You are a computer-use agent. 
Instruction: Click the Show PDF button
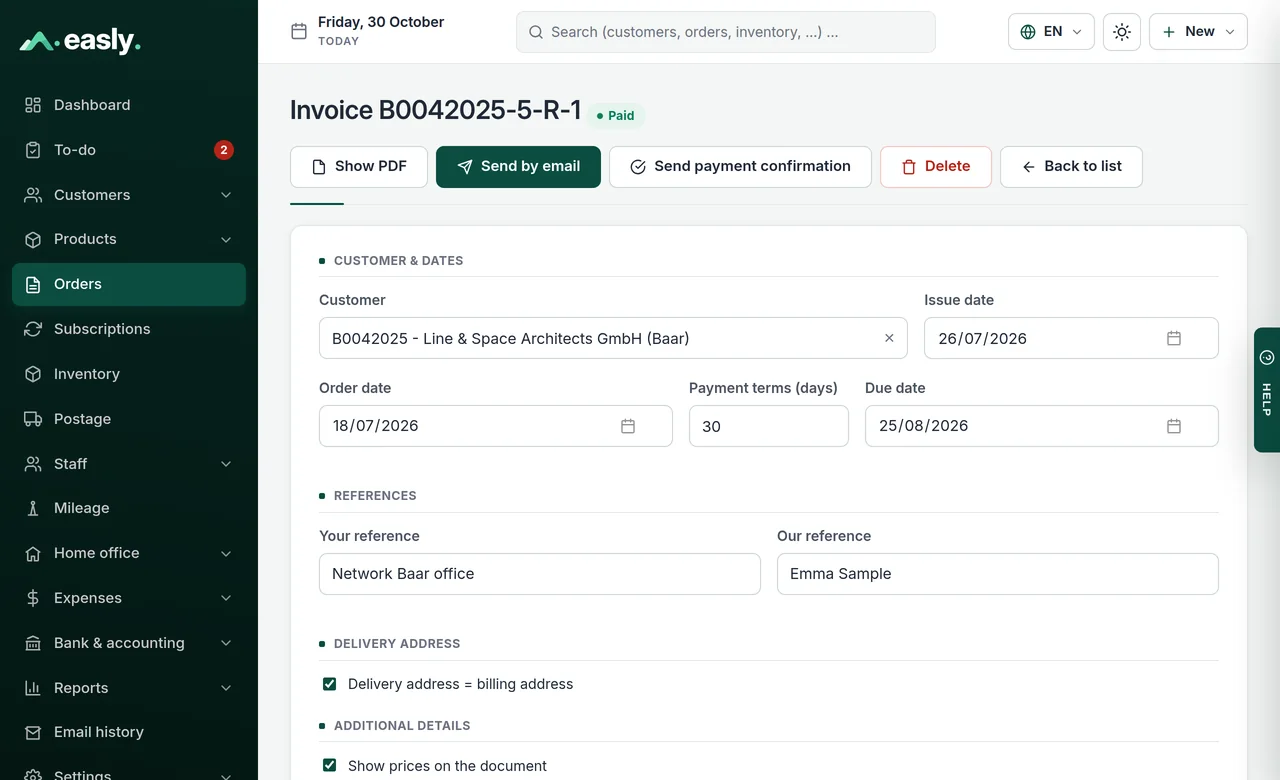(359, 167)
